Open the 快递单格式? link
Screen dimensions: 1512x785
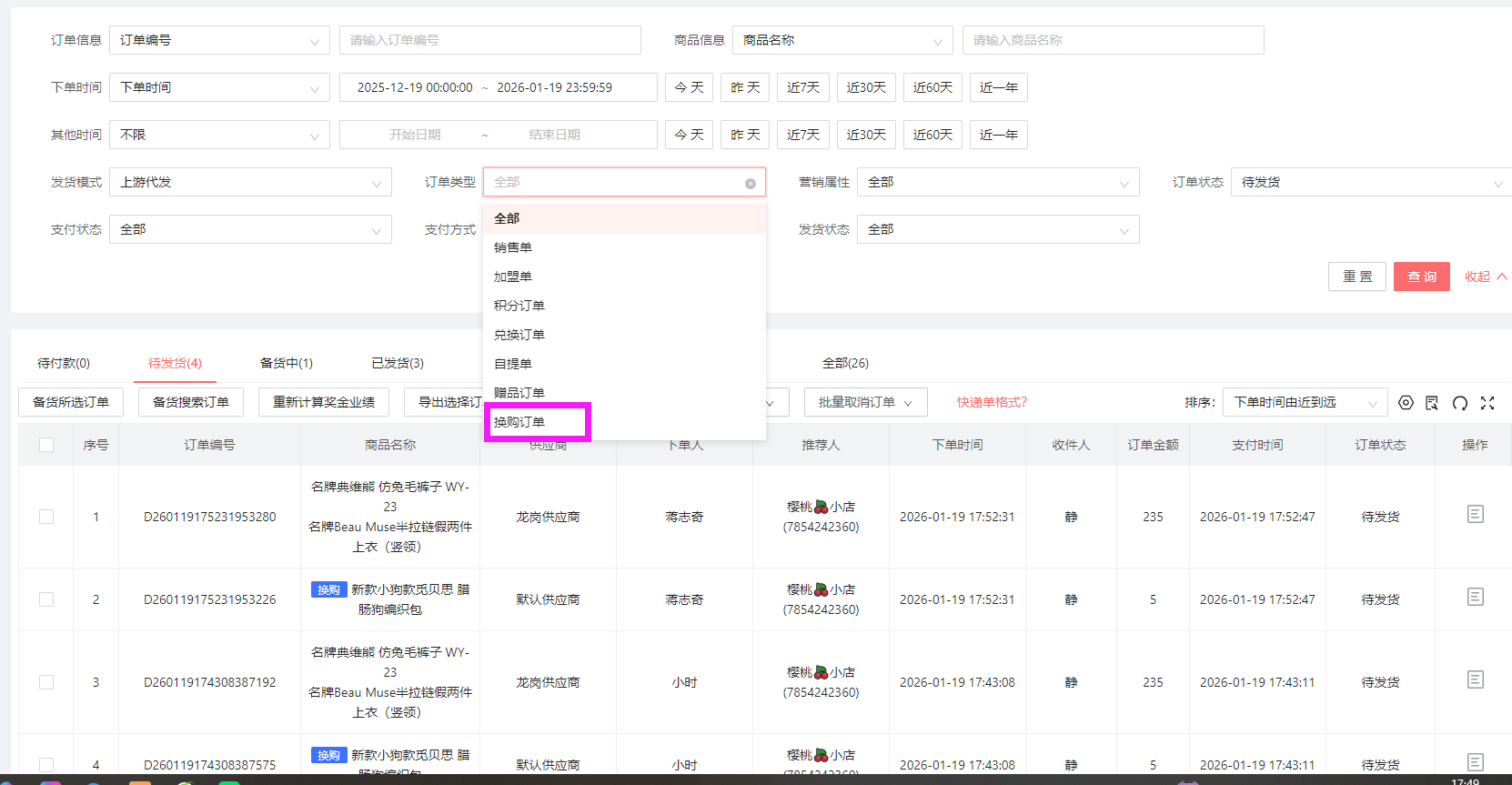tap(992, 402)
